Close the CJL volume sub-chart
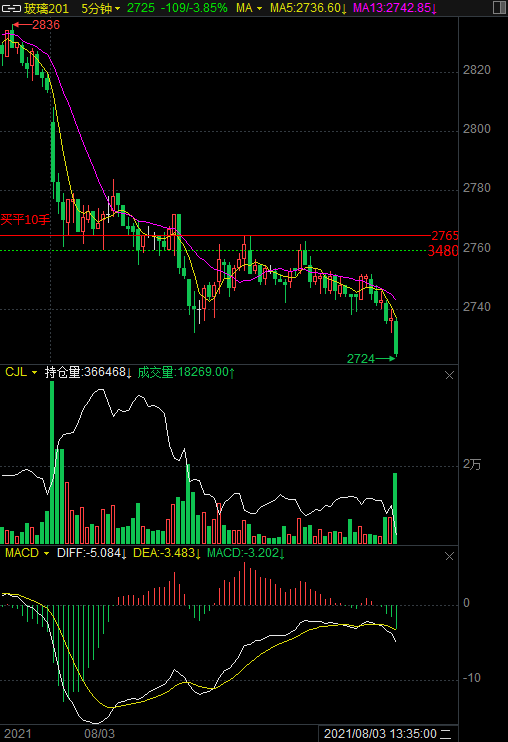Image resolution: width=508 pixels, height=742 pixels. click(449, 375)
